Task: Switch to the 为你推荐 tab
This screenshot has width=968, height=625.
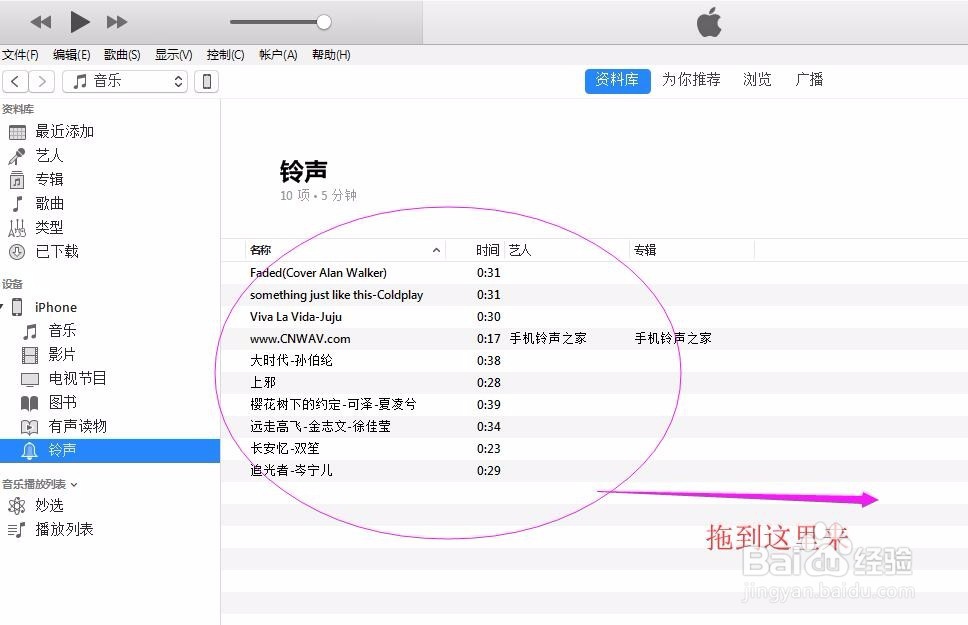Action: tap(691, 80)
